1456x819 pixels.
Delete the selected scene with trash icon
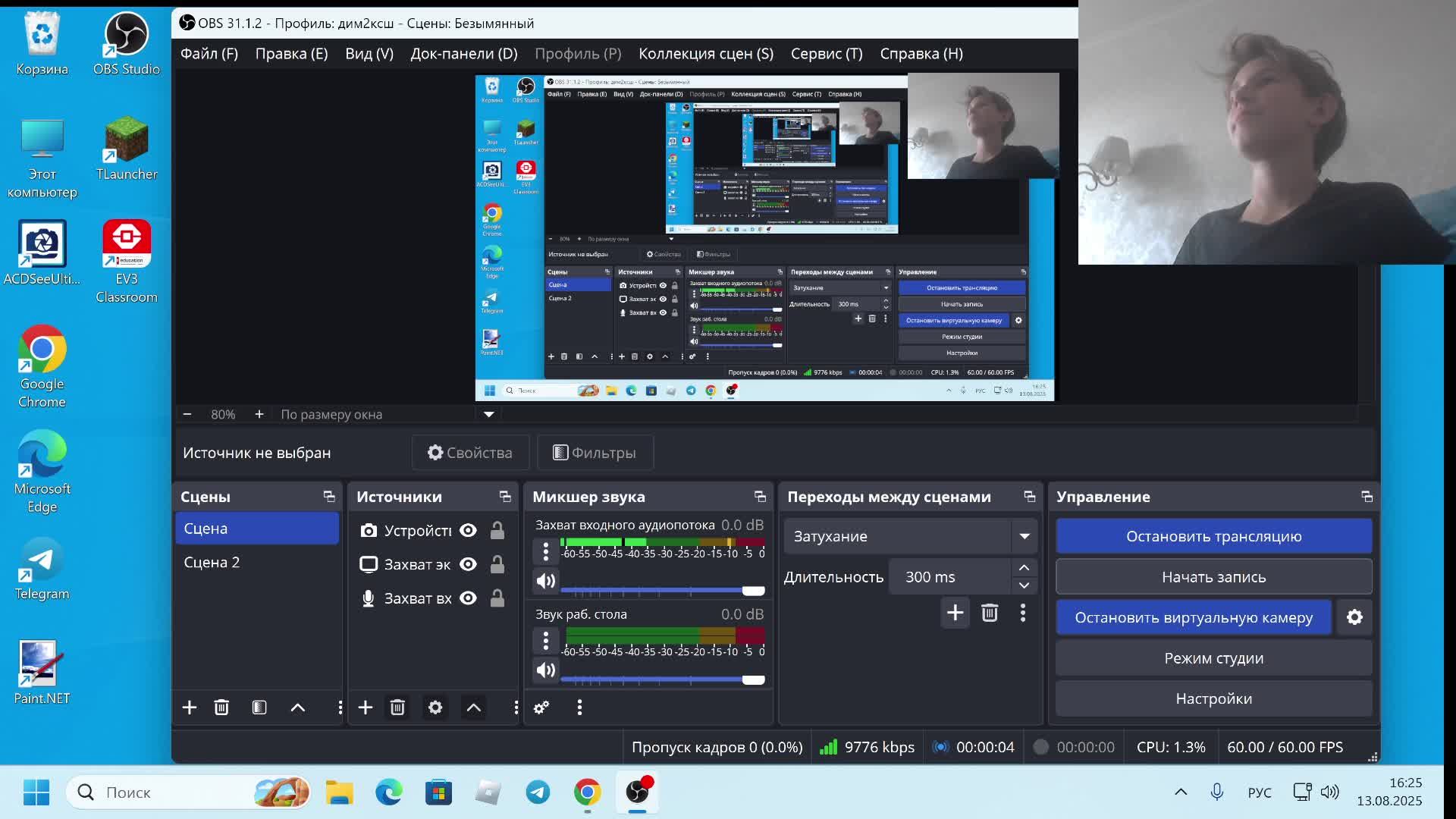click(221, 708)
